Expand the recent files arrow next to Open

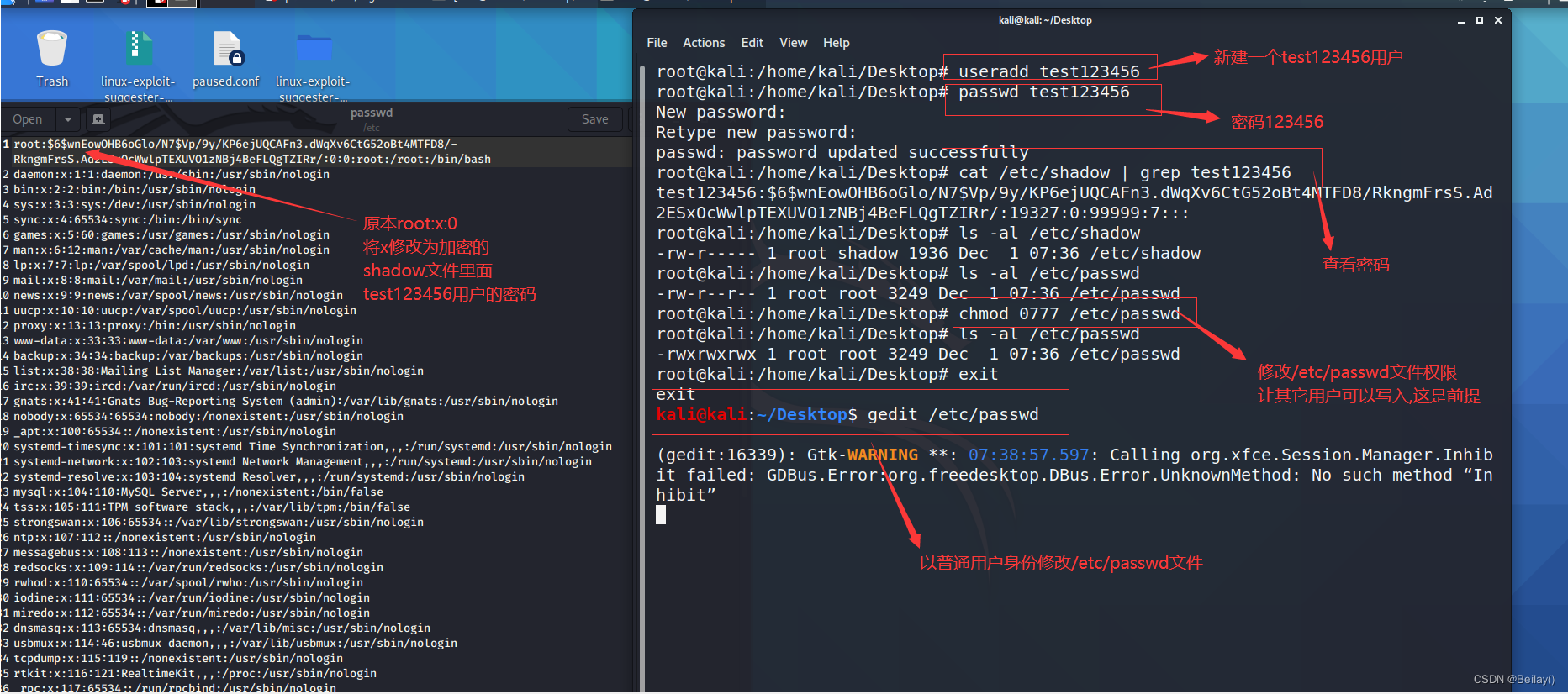pos(68,119)
